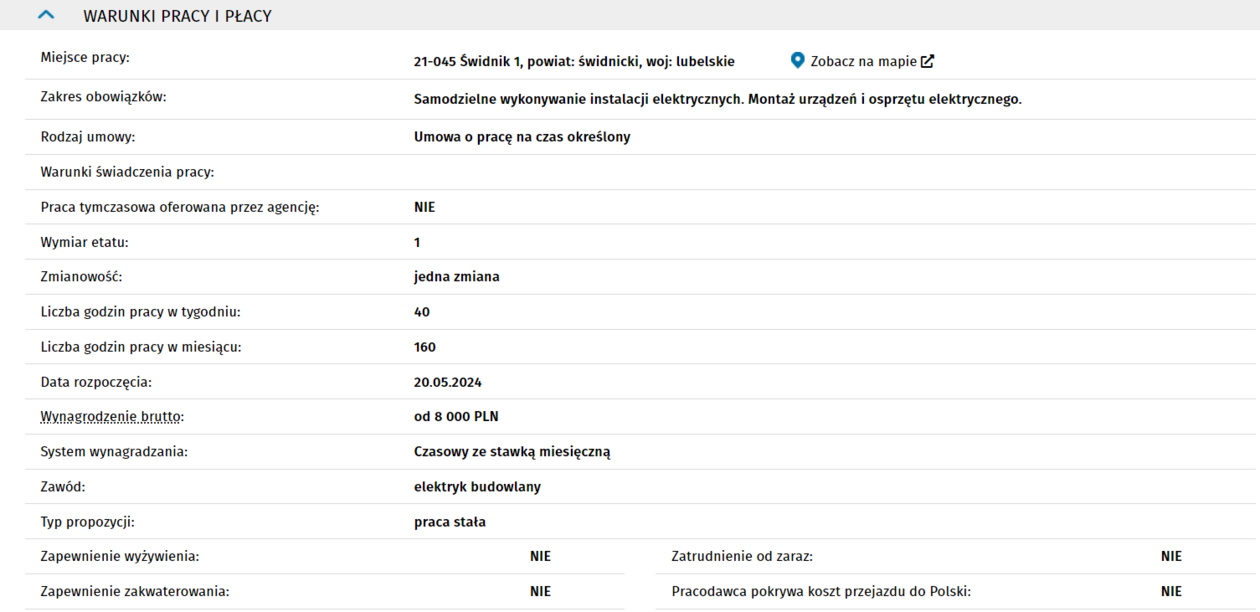Click the jedna zmiana shift value

click(456, 277)
